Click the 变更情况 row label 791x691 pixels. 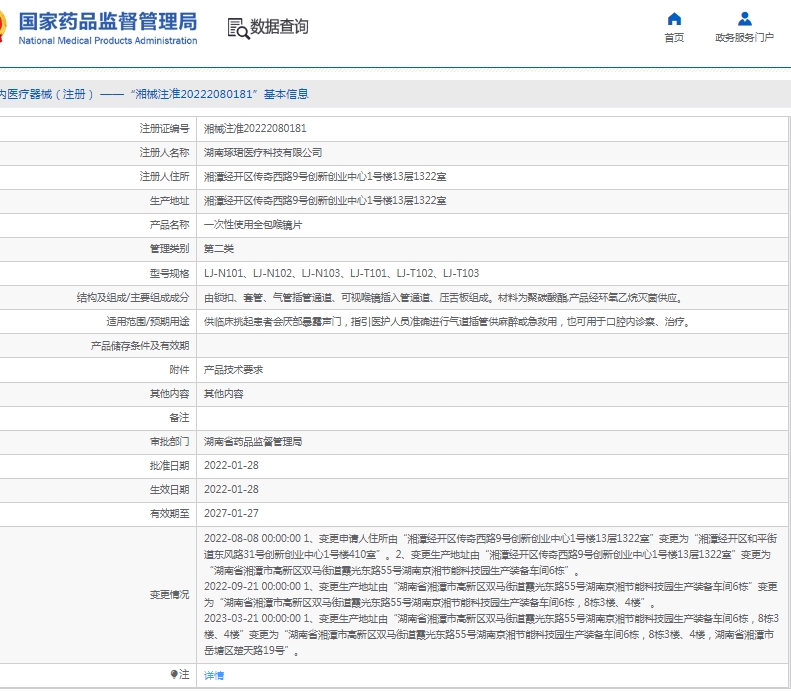pos(170,595)
